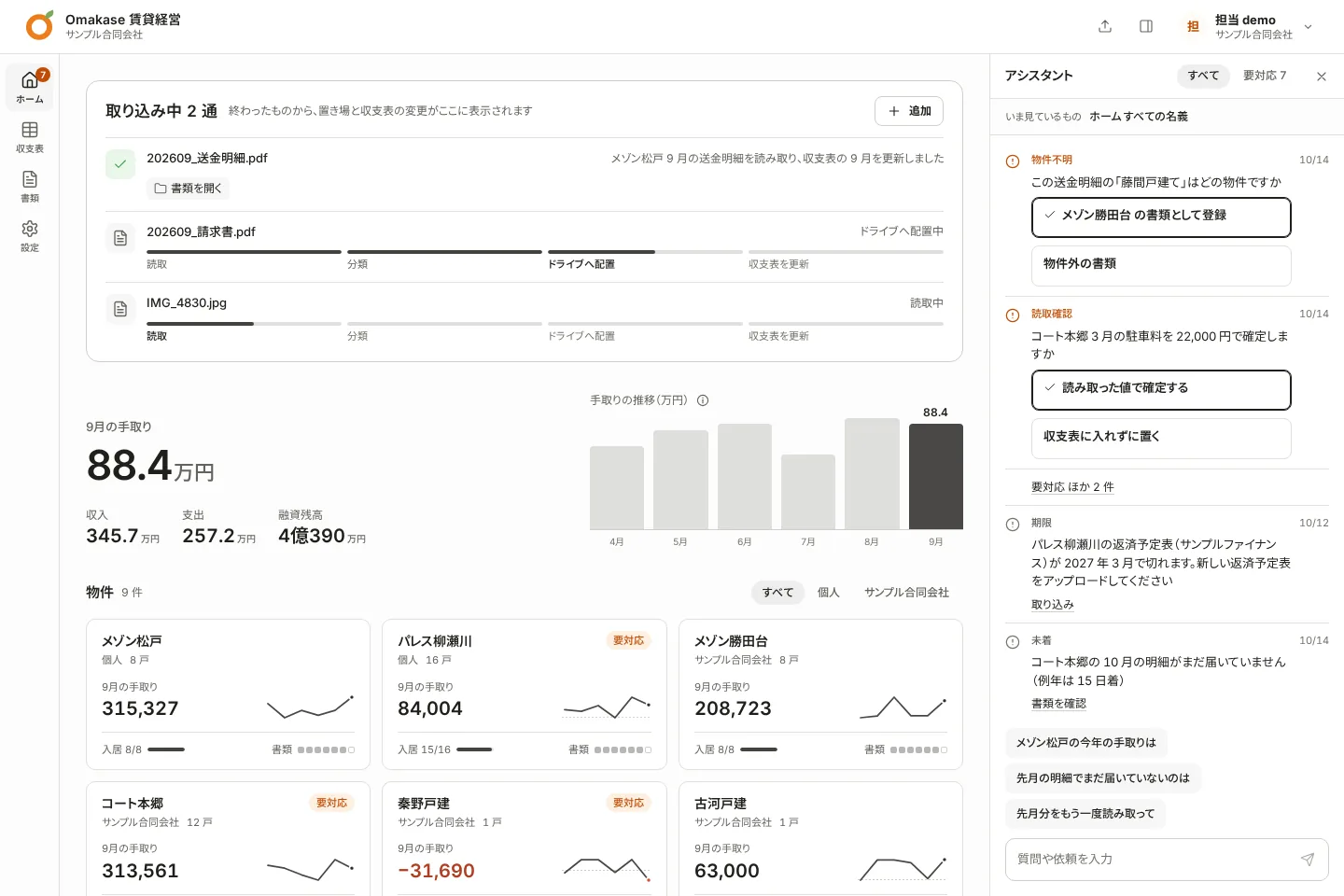Click the 9月 bar in the chart
Image resolution: width=1344 pixels, height=896 pixels.
click(x=936, y=477)
